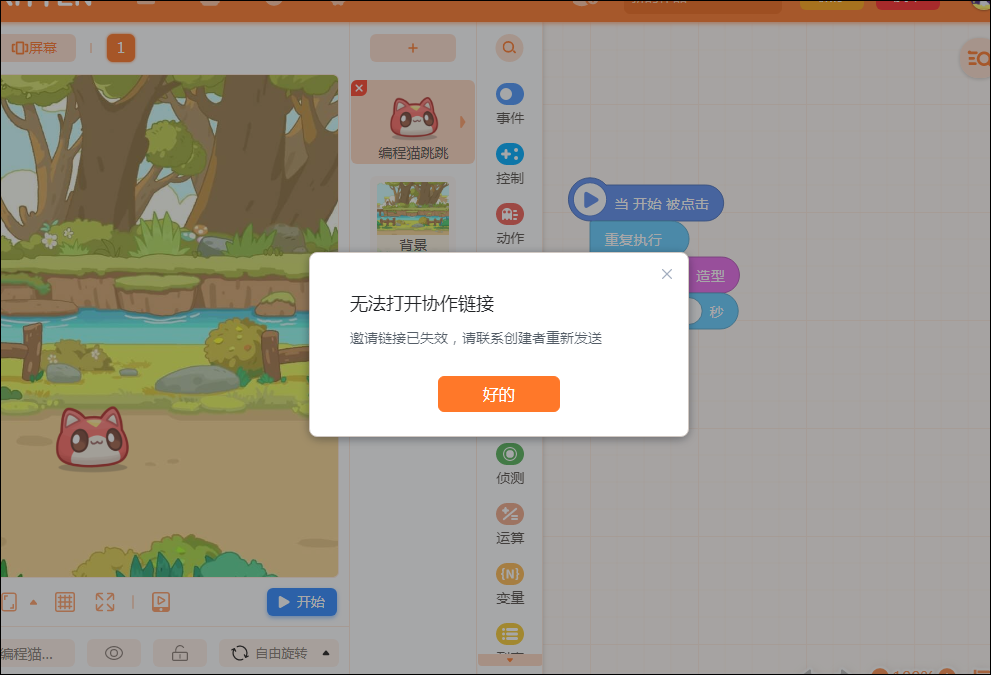Open the panel icon at top-right of workspace
The height and width of the screenshot is (675, 991).
pyautogui.click(x=976, y=59)
